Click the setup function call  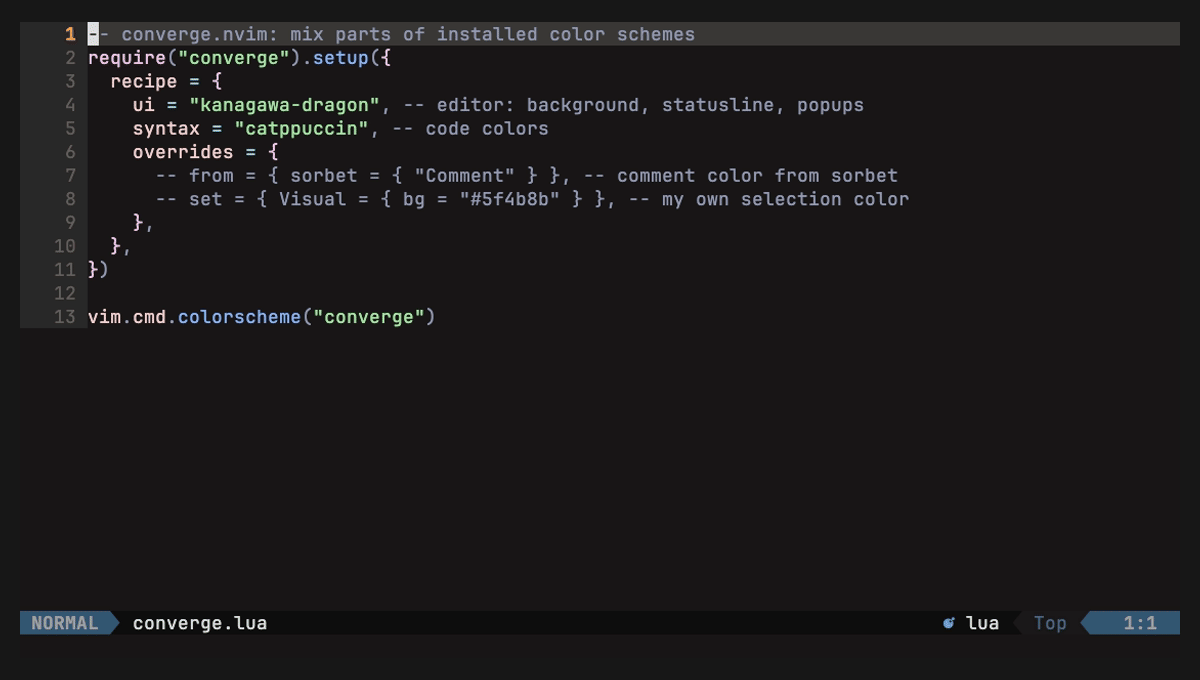[341, 58]
